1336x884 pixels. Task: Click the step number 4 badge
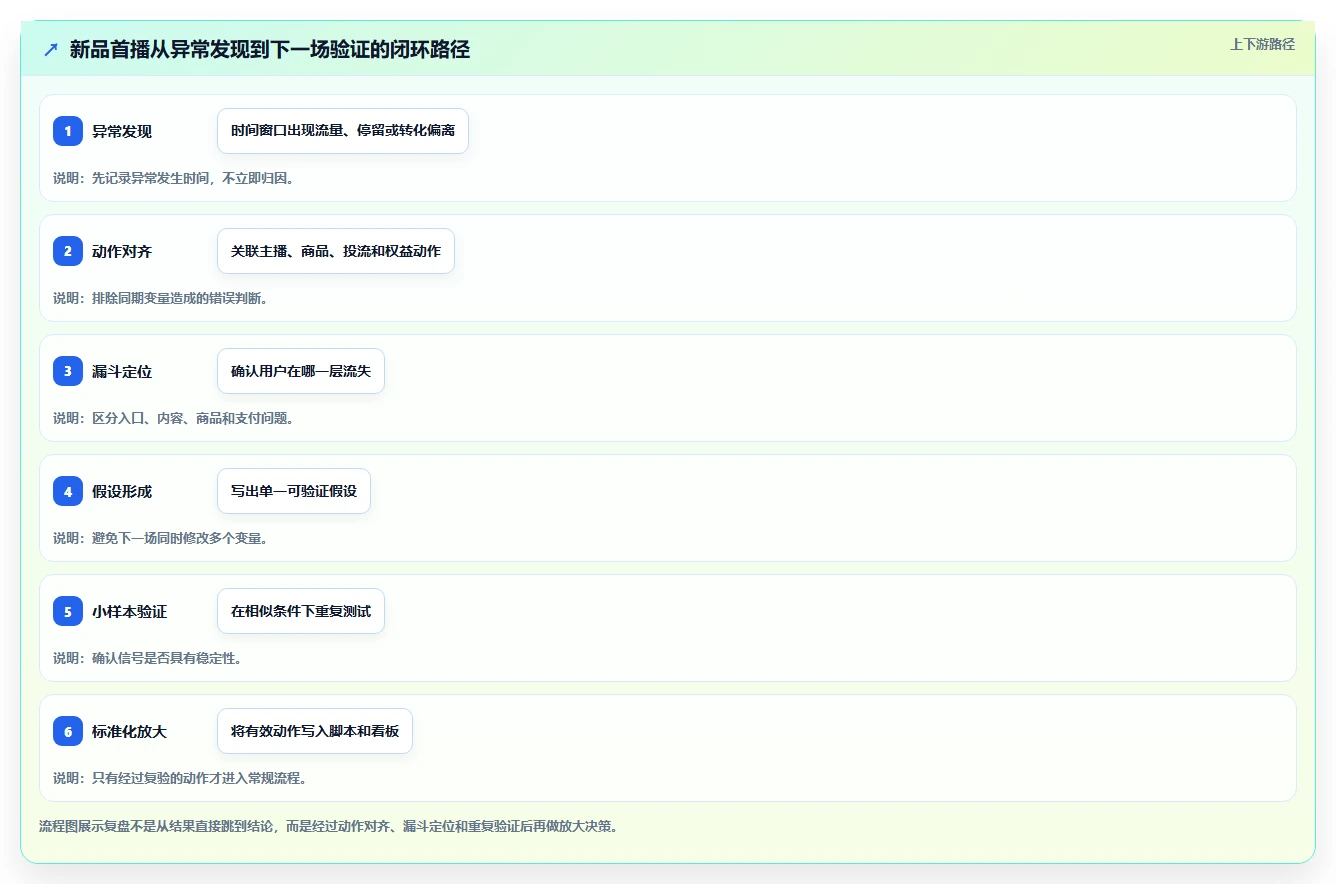[x=68, y=491]
